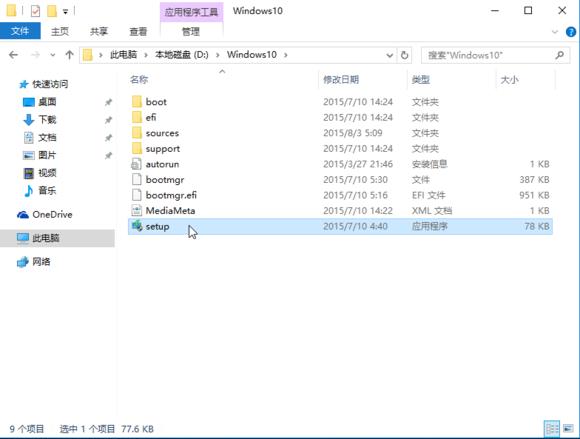Click the Forward navigation arrow
Image resolution: width=580 pixels, height=439 pixels.
(36, 55)
